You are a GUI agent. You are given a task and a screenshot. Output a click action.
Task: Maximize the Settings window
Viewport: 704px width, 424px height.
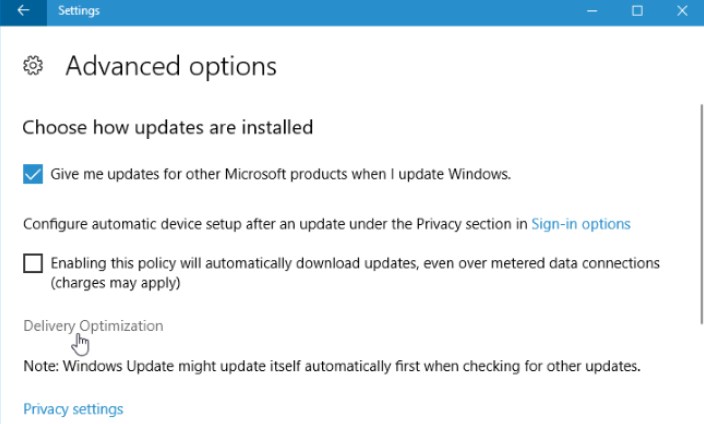coord(637,12)
